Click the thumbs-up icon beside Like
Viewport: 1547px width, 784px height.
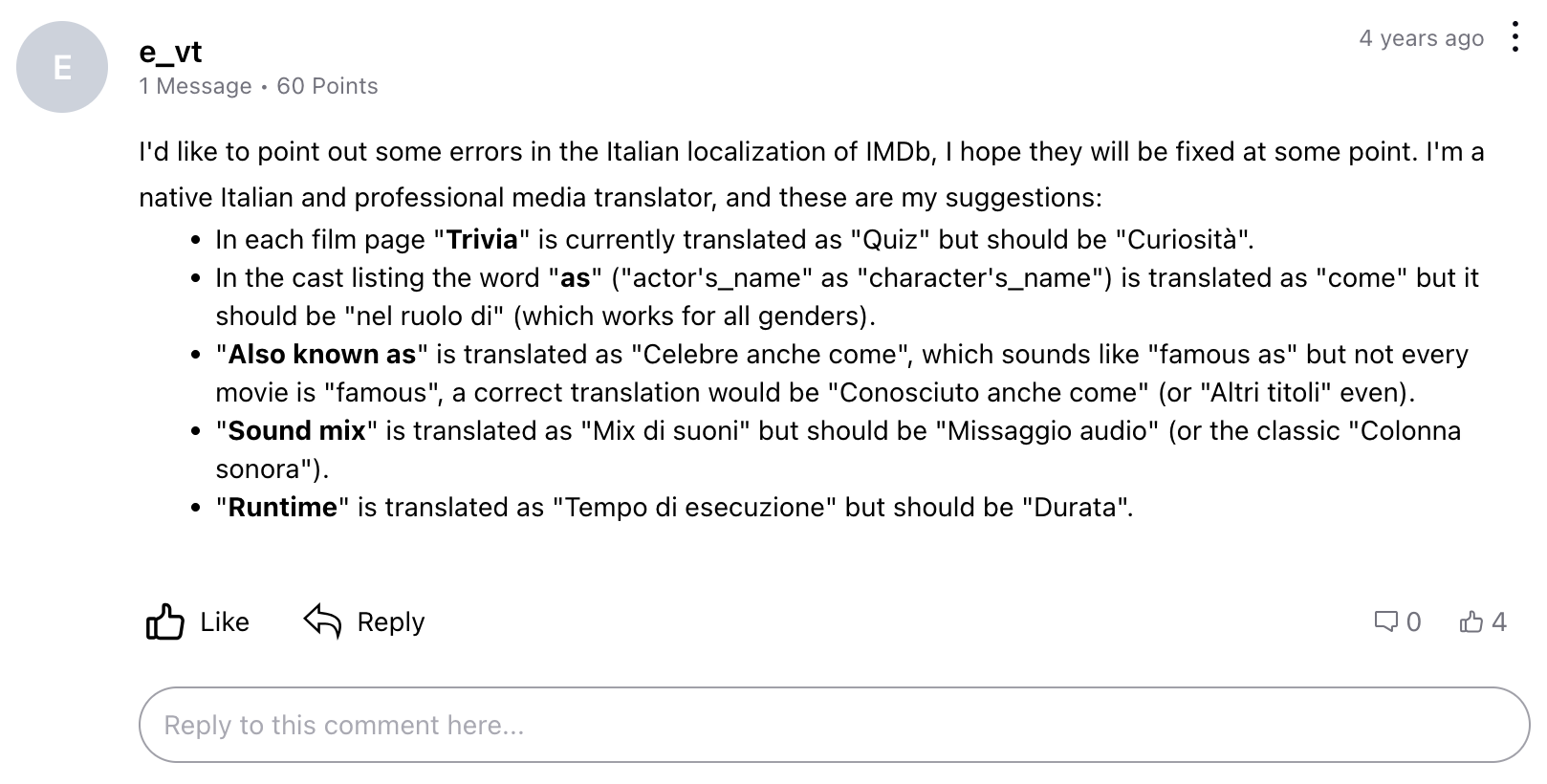[x=164, y=621]
